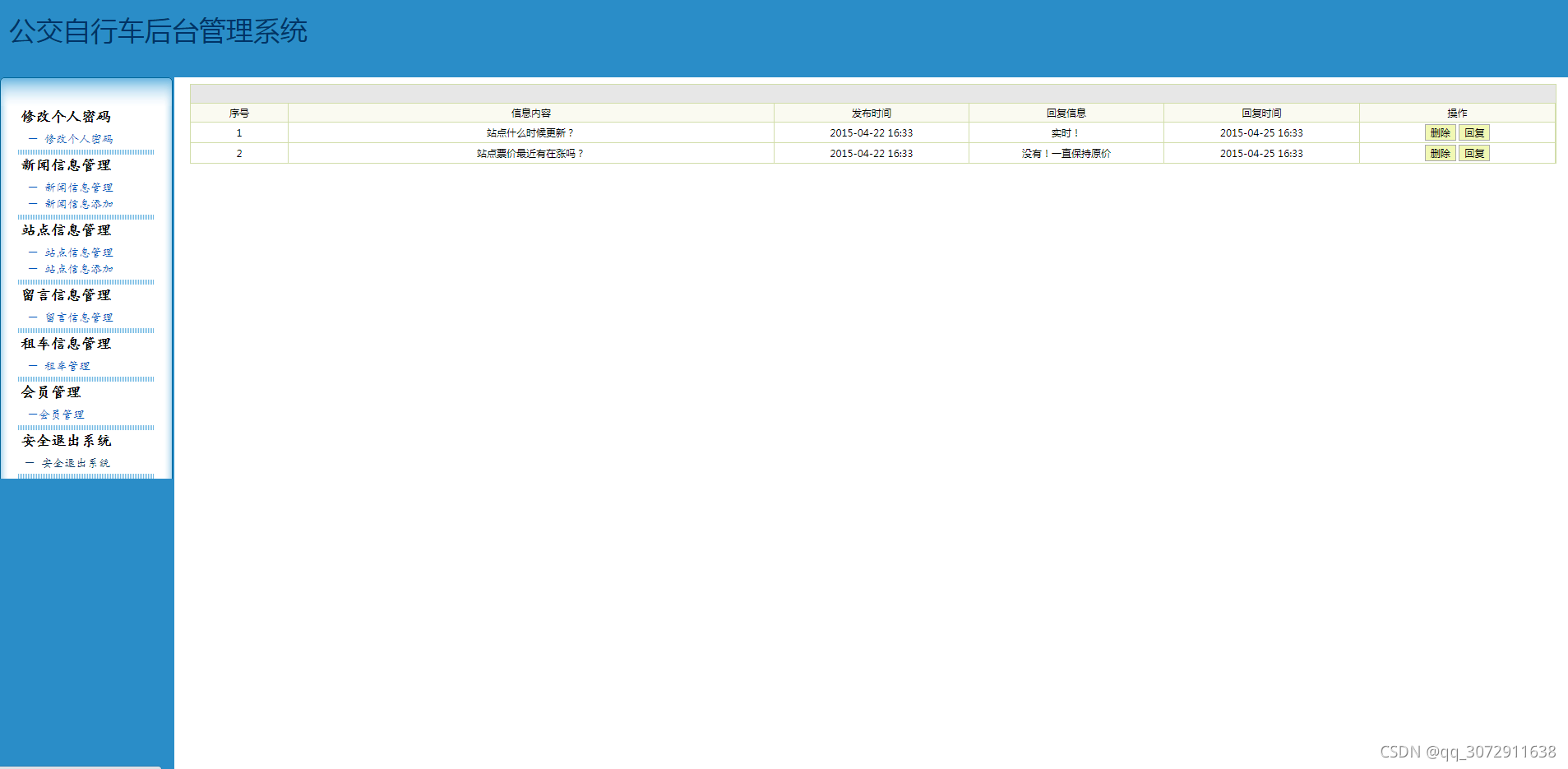
Task: Click publish time 2015-04-22 in row 1
Action: click(872, 132)
